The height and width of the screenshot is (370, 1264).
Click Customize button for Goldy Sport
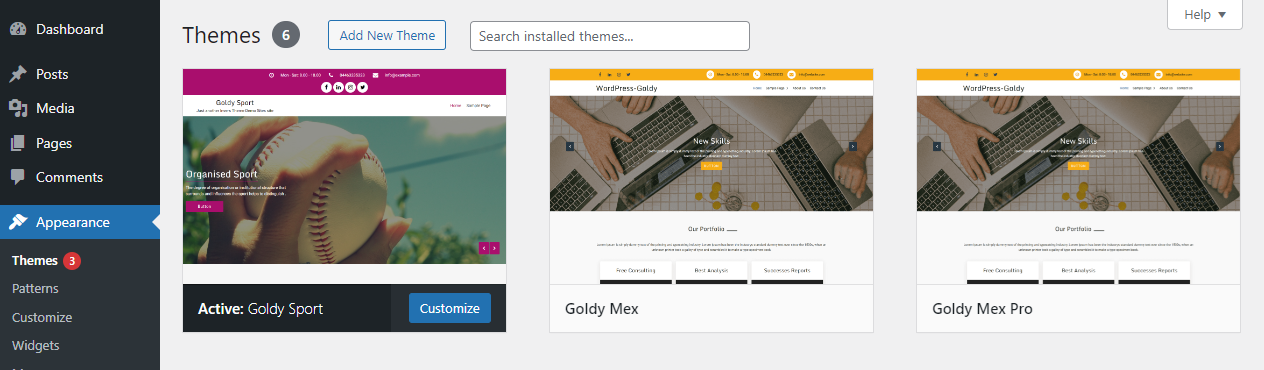point(450,308)
